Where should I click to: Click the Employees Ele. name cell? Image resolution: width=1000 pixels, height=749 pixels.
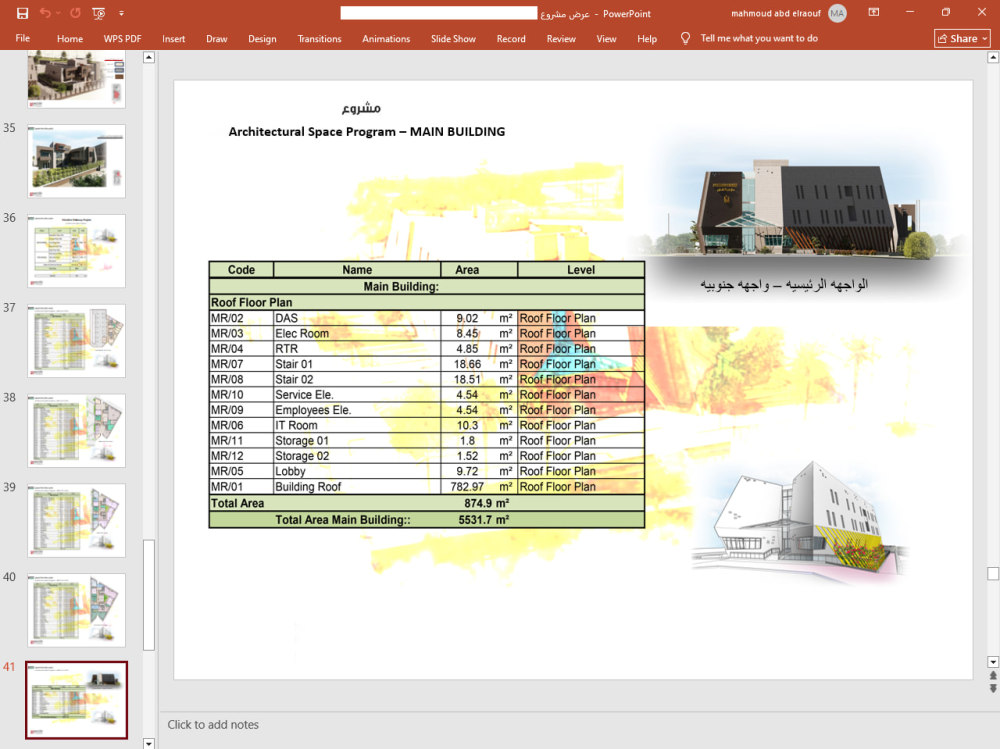point(357,410)
